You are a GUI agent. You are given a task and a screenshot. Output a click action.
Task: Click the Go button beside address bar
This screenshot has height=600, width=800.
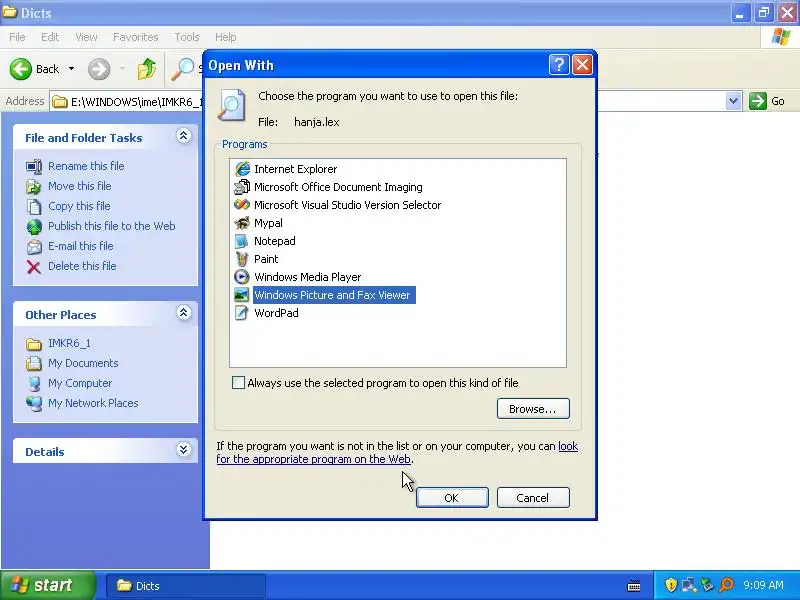click(x=767, y=101)
